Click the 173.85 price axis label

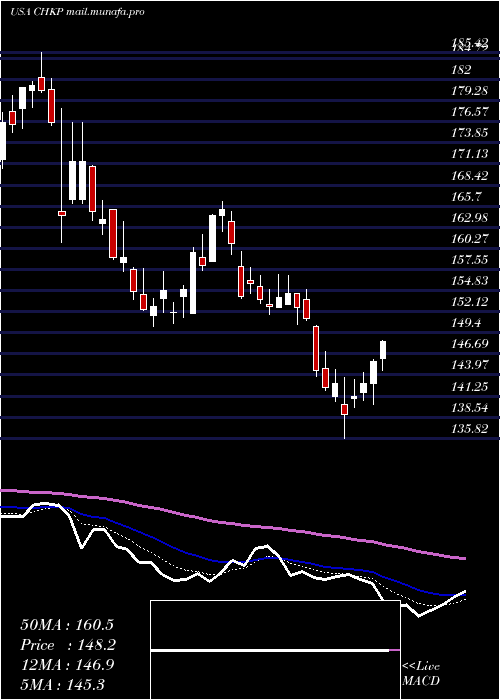tap(470, 133)
